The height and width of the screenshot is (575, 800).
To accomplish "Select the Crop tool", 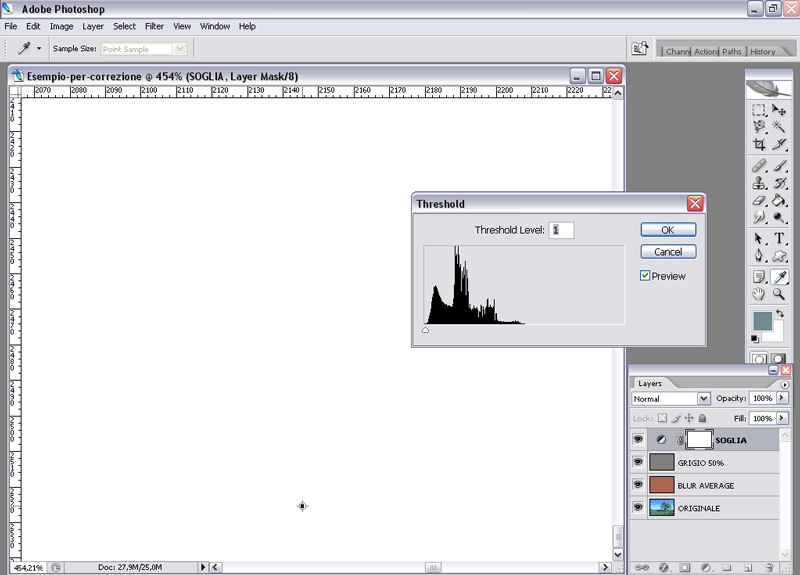I will click(x=759, y=144).
